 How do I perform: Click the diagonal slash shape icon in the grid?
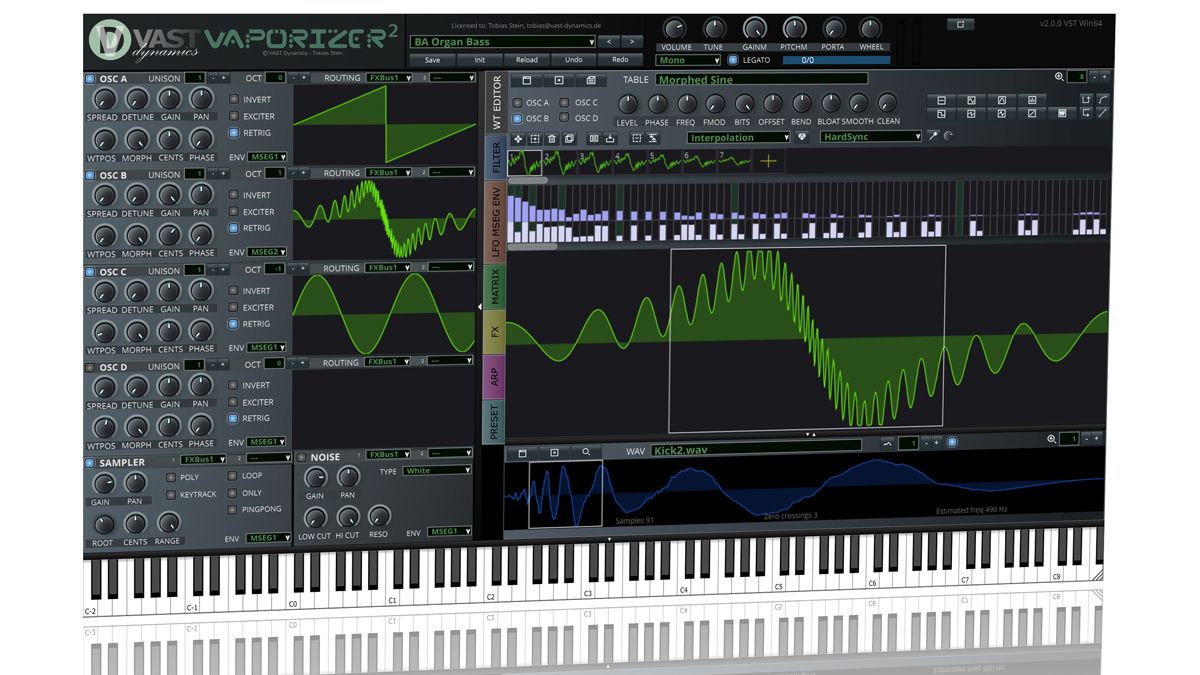tap(1031, 114)
